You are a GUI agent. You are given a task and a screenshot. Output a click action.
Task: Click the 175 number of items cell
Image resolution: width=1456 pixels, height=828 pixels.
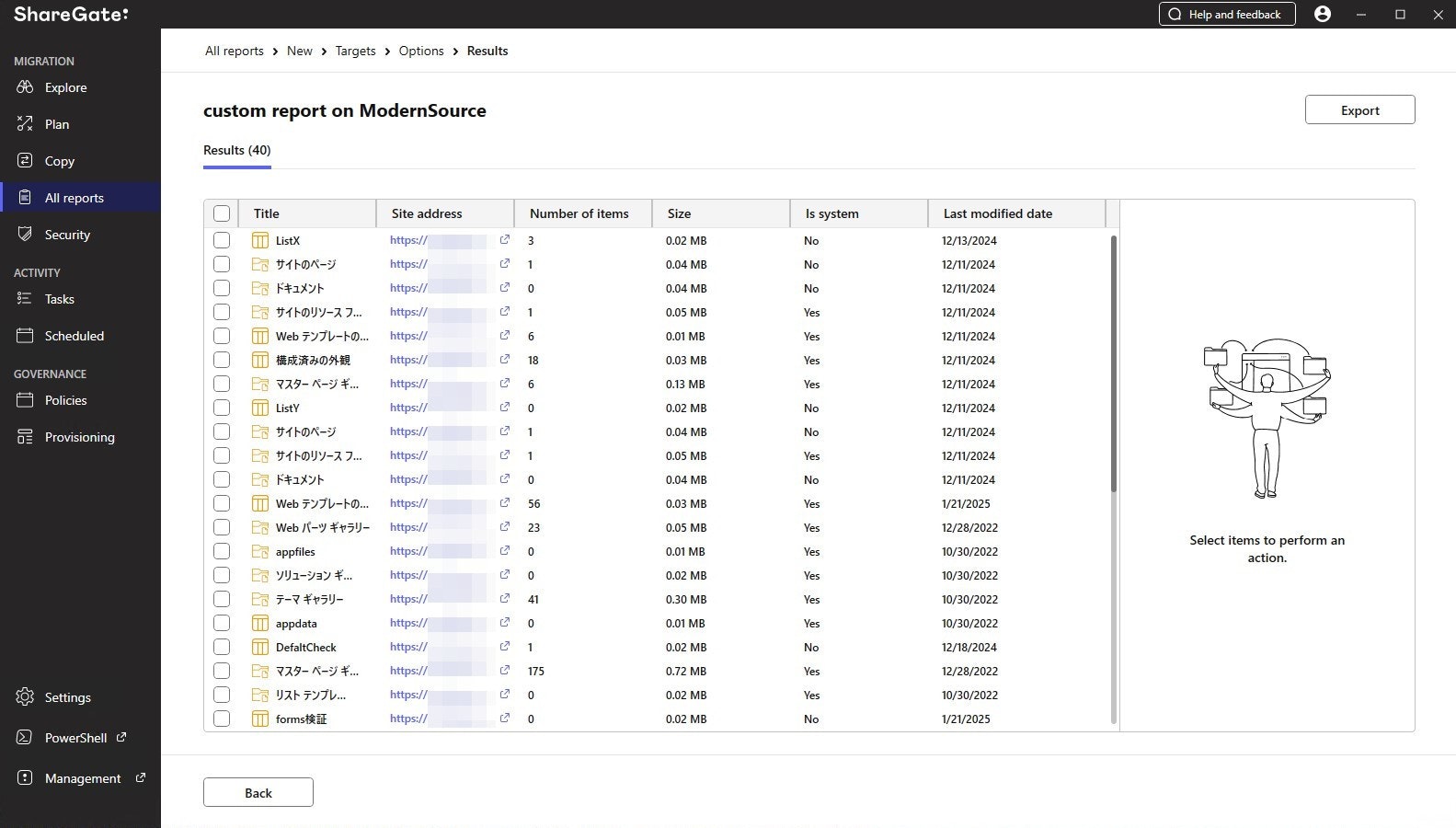click(536, 671)
